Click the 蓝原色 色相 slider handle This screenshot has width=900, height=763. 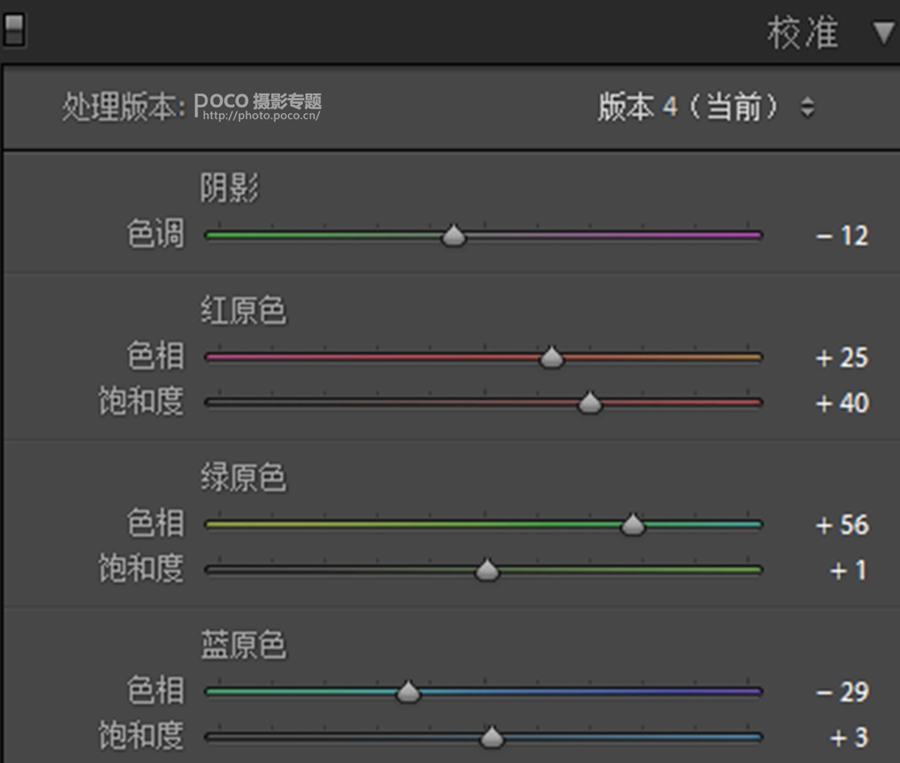408,692
